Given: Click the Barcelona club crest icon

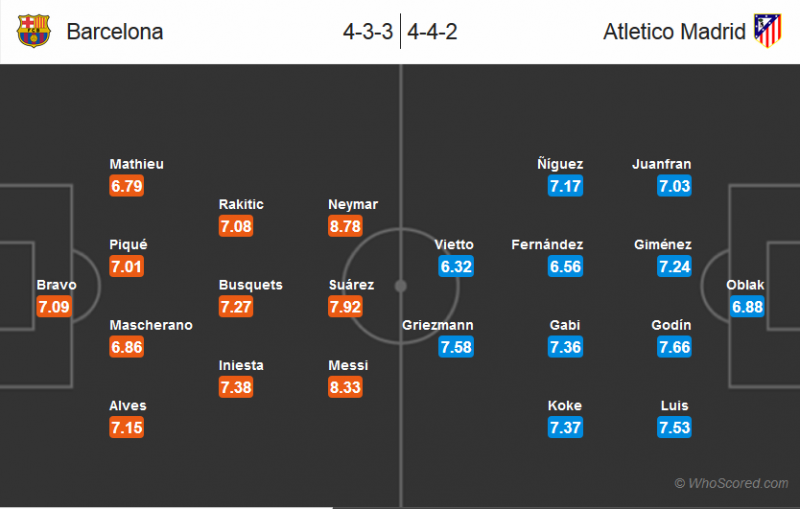Looking at the screenshot, I should [x=33, y=31].
